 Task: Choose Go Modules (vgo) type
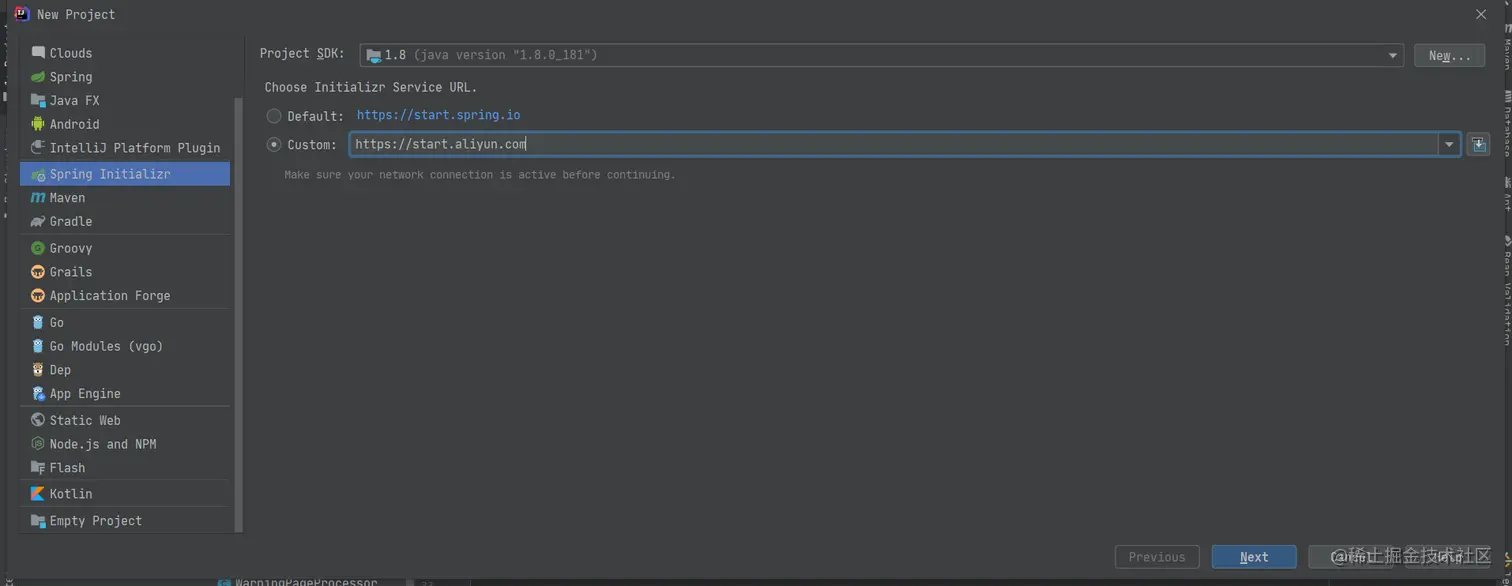[x=125, y=346]
